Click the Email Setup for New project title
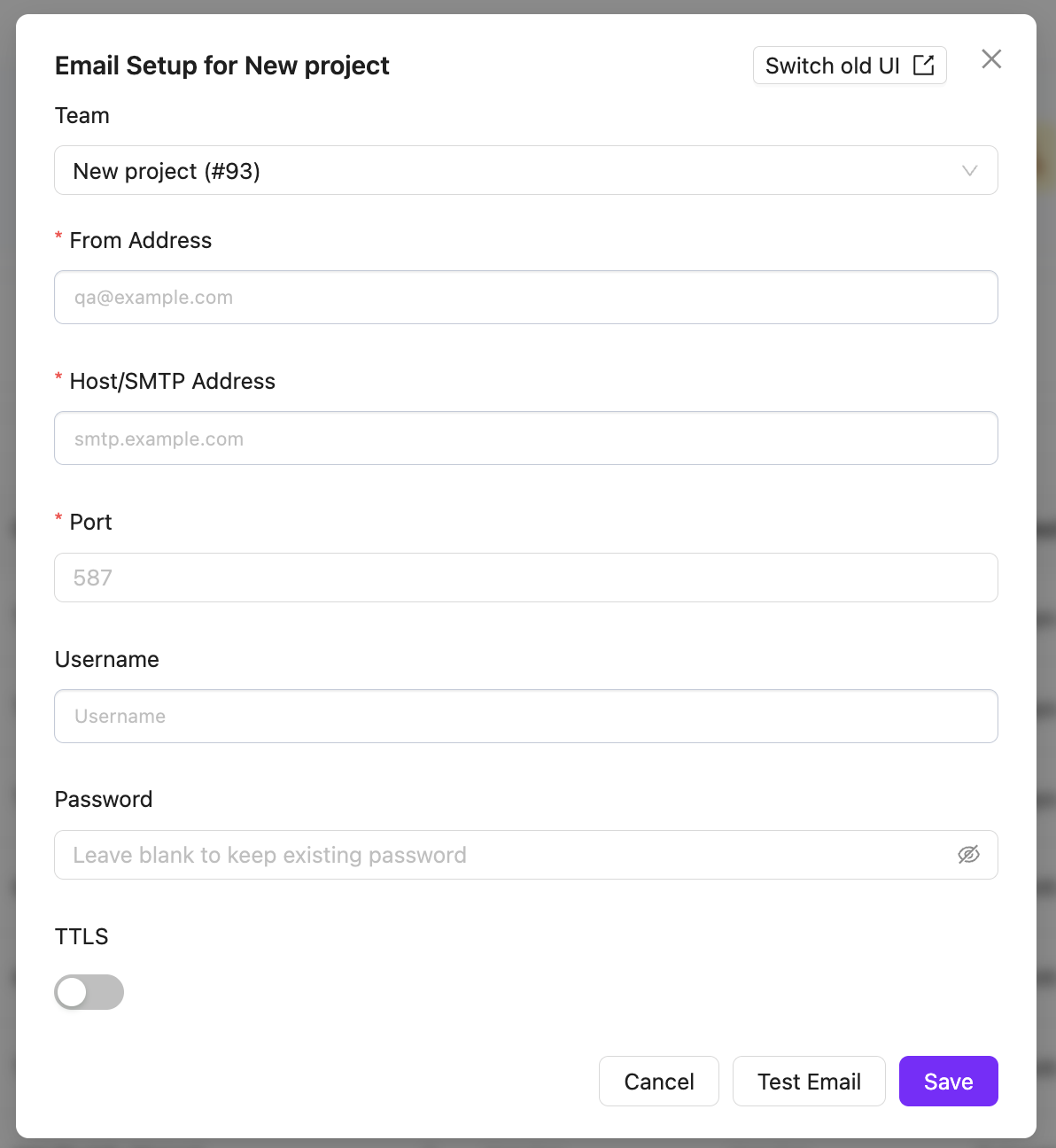 point(222,66)
